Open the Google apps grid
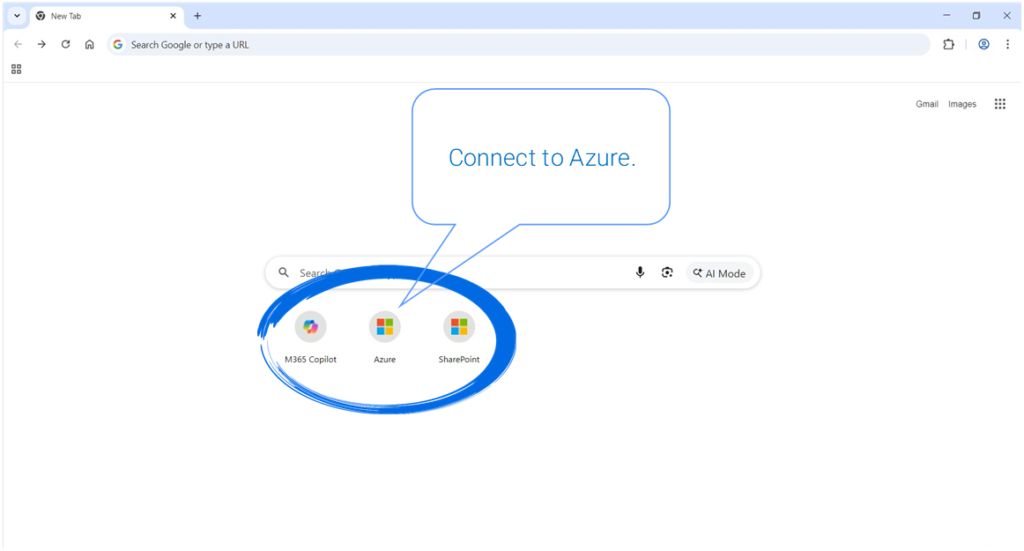The height and width of the screenshot is (551, 1024). click(x=1000, y=104)
